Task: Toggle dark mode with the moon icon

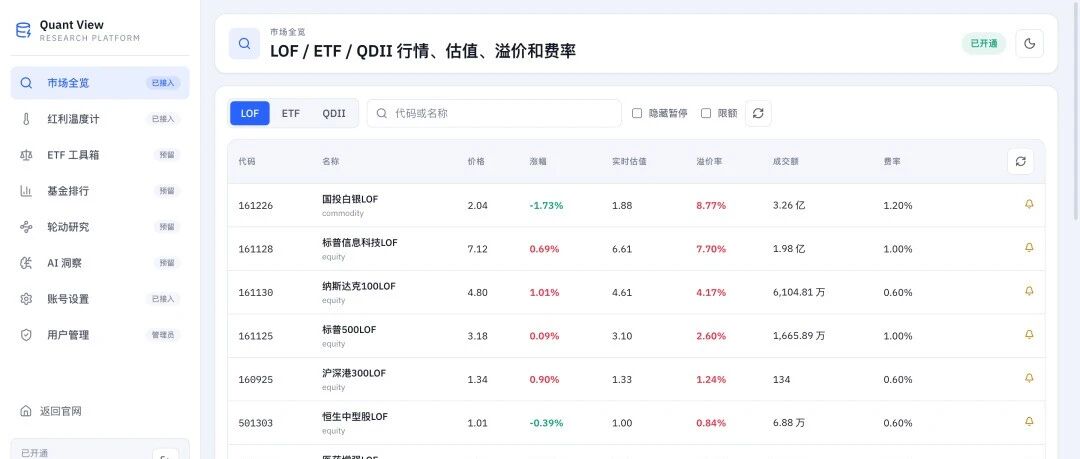Action: coord(1029,43)
